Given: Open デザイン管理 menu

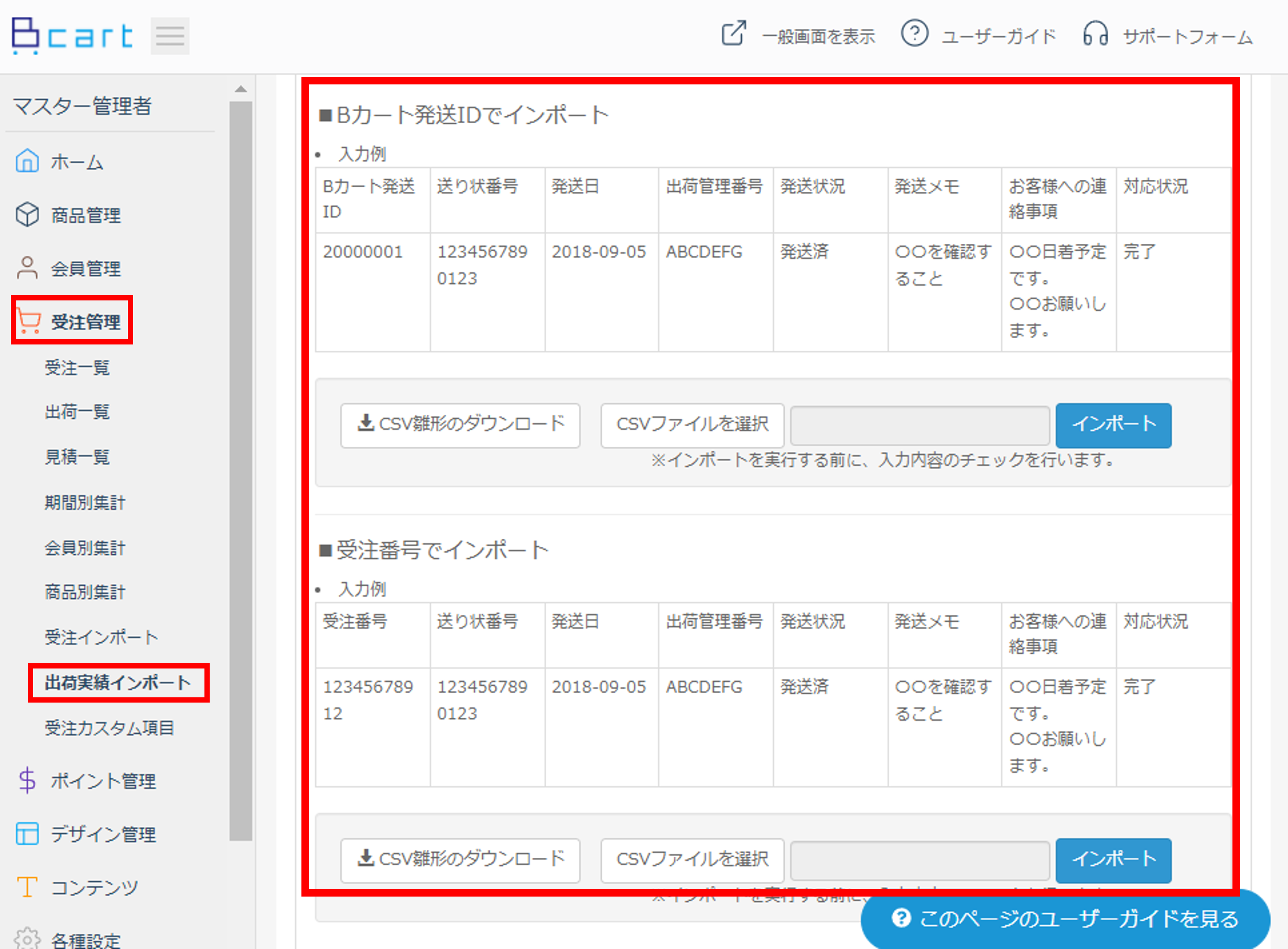Looking at the screenshot, I should (x=103, y=834).
